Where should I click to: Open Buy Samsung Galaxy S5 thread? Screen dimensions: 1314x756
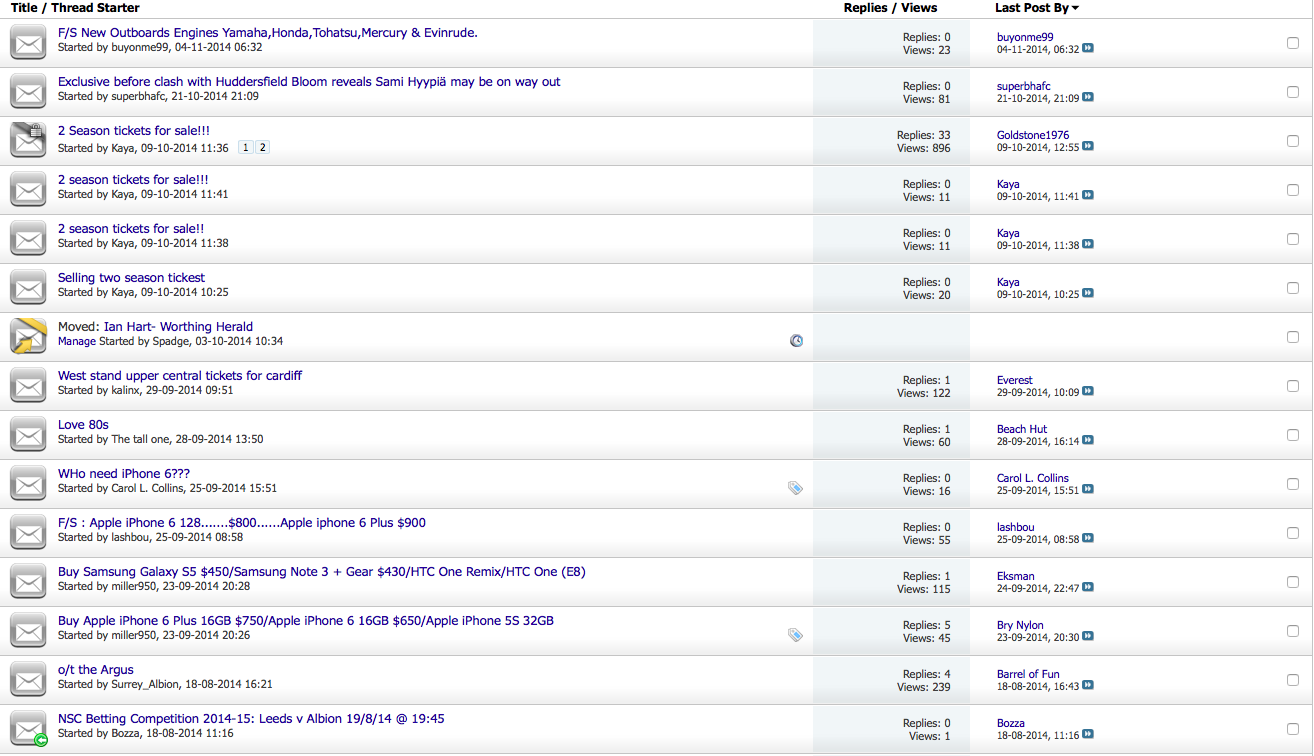[322, 572]
